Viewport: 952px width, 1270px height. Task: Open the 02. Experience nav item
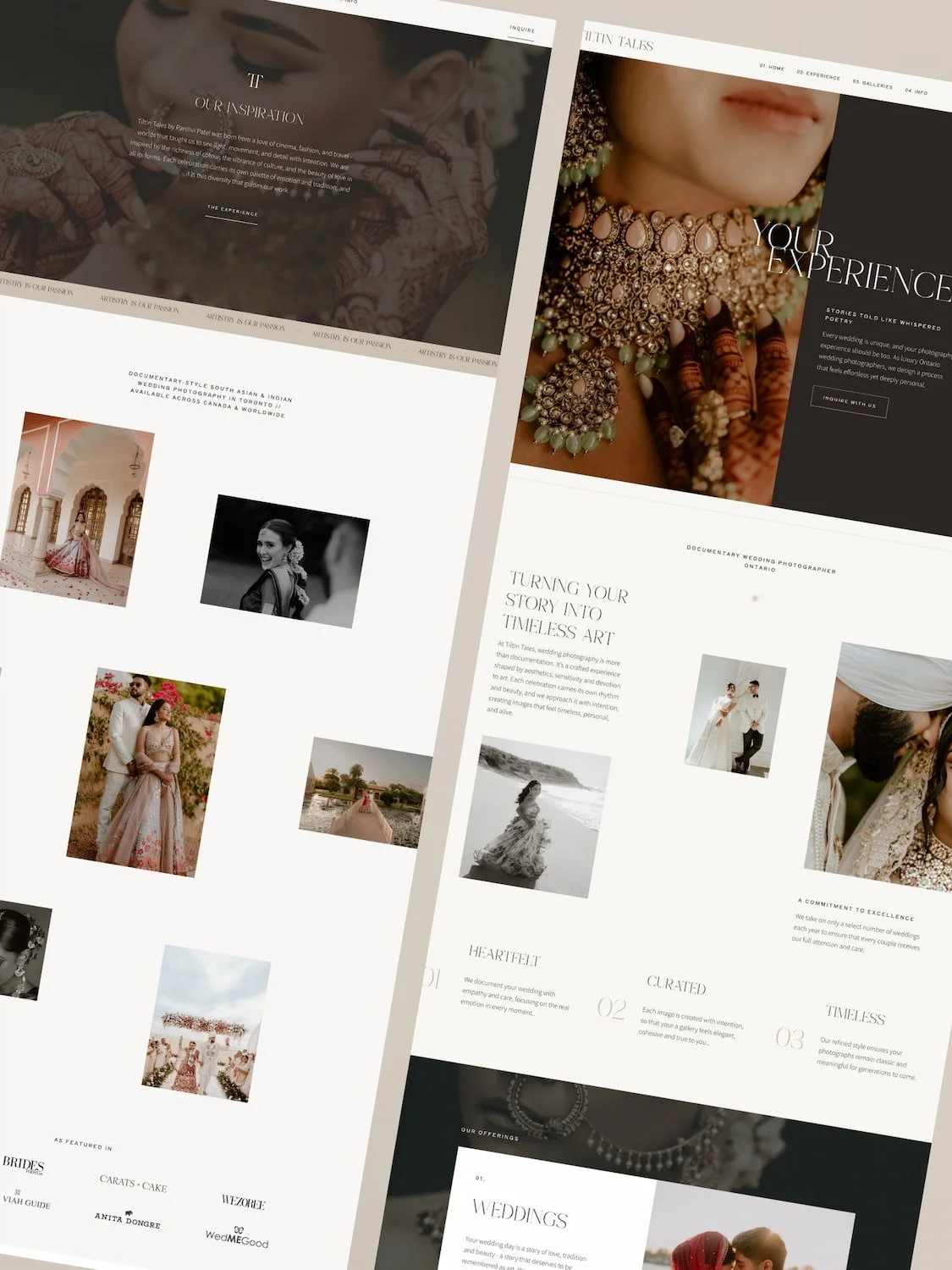(818, 75)
